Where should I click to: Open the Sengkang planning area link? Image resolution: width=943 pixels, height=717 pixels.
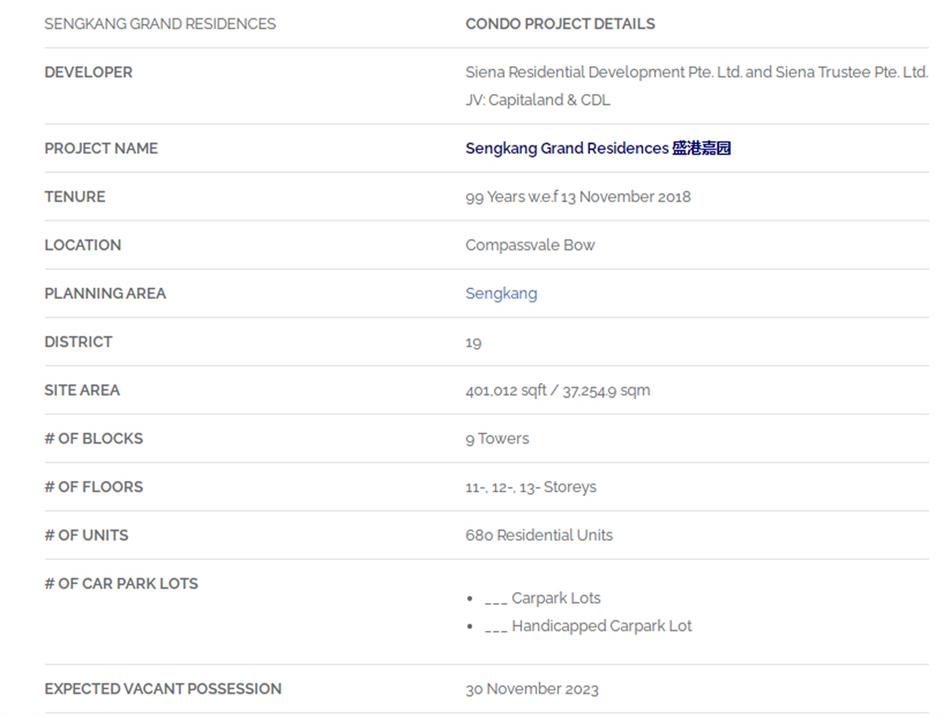click(501, 293)
